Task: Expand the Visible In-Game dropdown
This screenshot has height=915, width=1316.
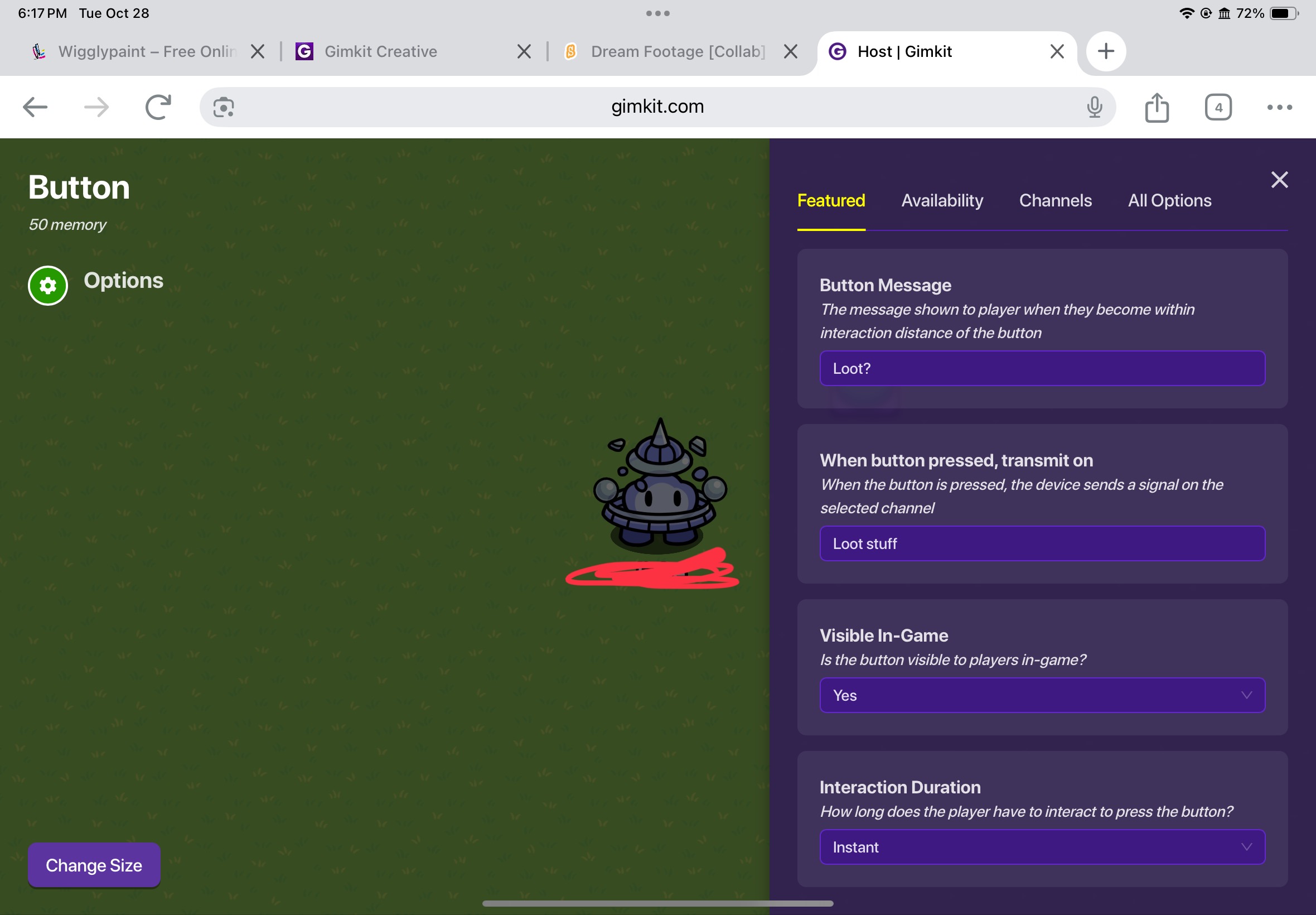Action: point(1042,695)
